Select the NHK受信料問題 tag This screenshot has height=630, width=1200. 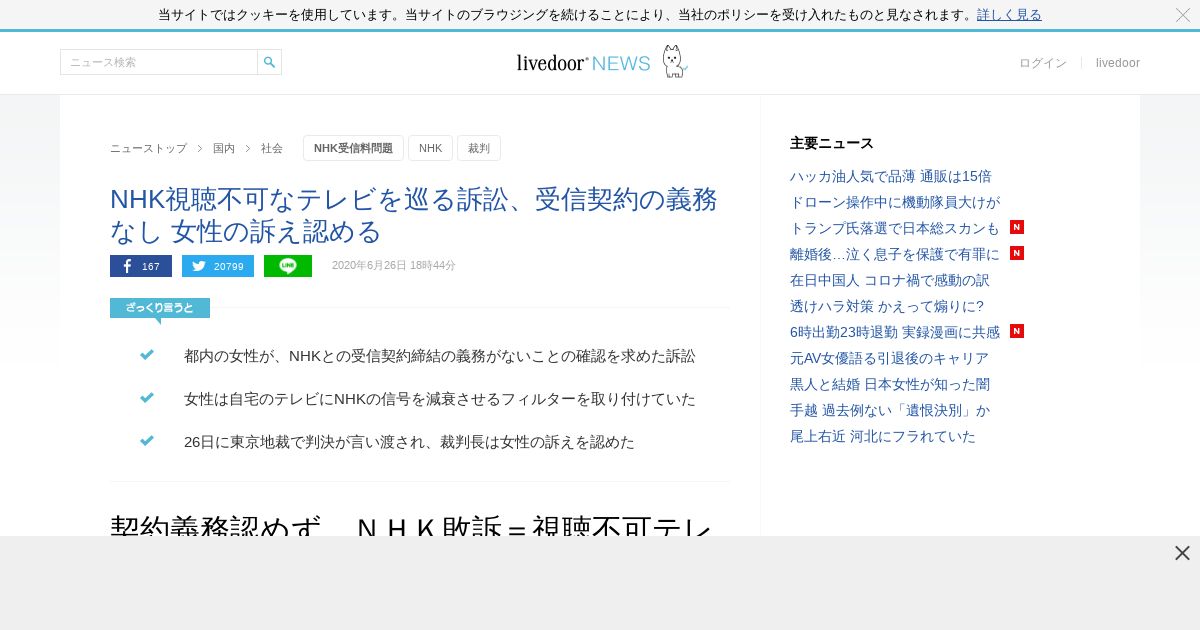[353, 148]
